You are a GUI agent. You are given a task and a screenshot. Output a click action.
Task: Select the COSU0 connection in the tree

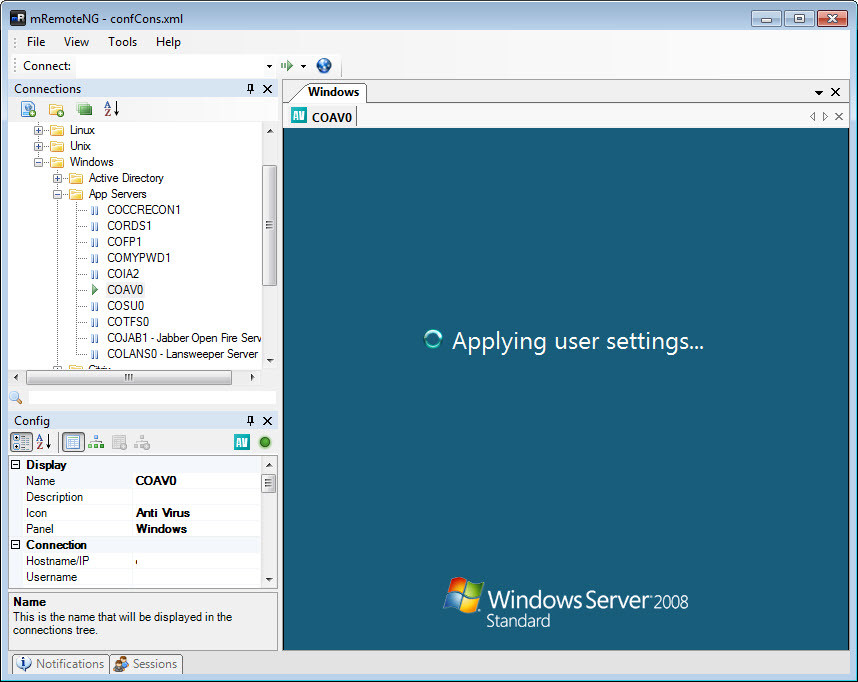click(124, 305)
